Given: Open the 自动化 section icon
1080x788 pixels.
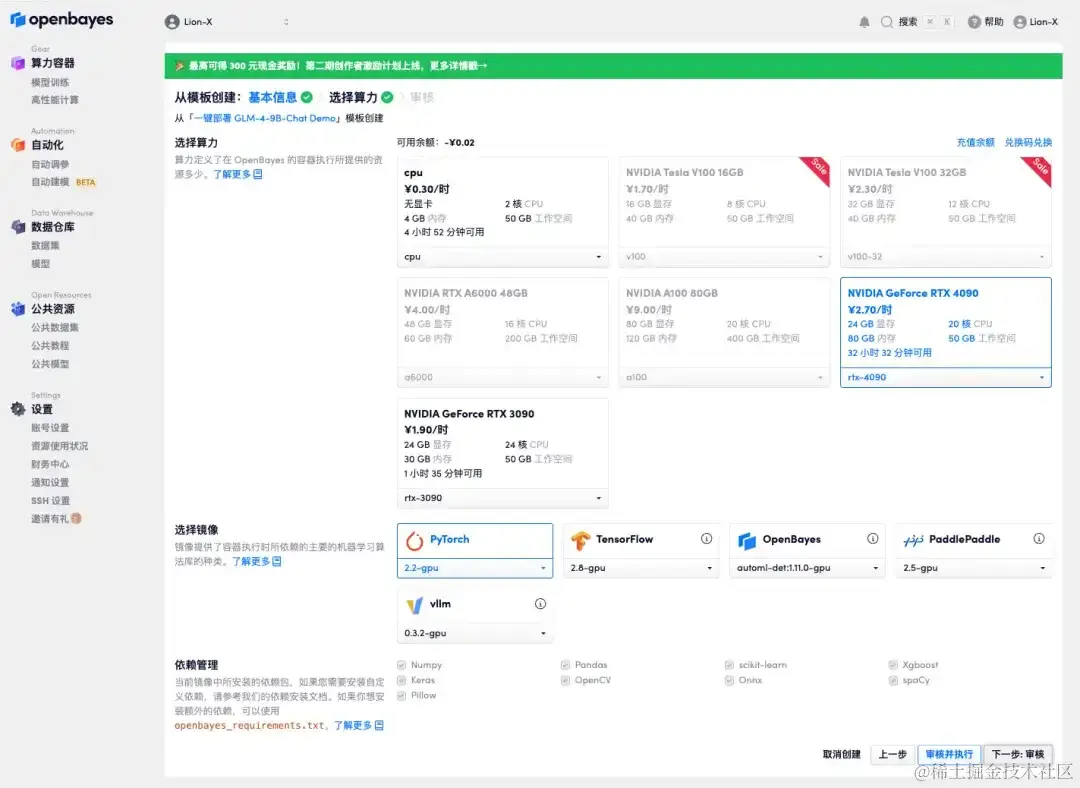Looking at the screenshot, I should click(18, 145).
